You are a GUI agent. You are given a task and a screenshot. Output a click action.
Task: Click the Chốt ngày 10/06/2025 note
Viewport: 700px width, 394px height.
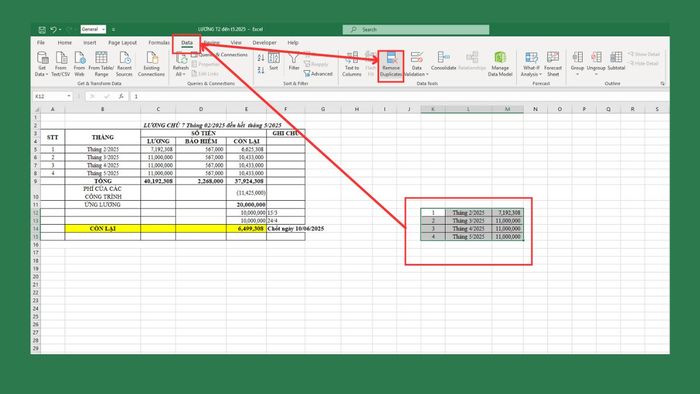296,228
